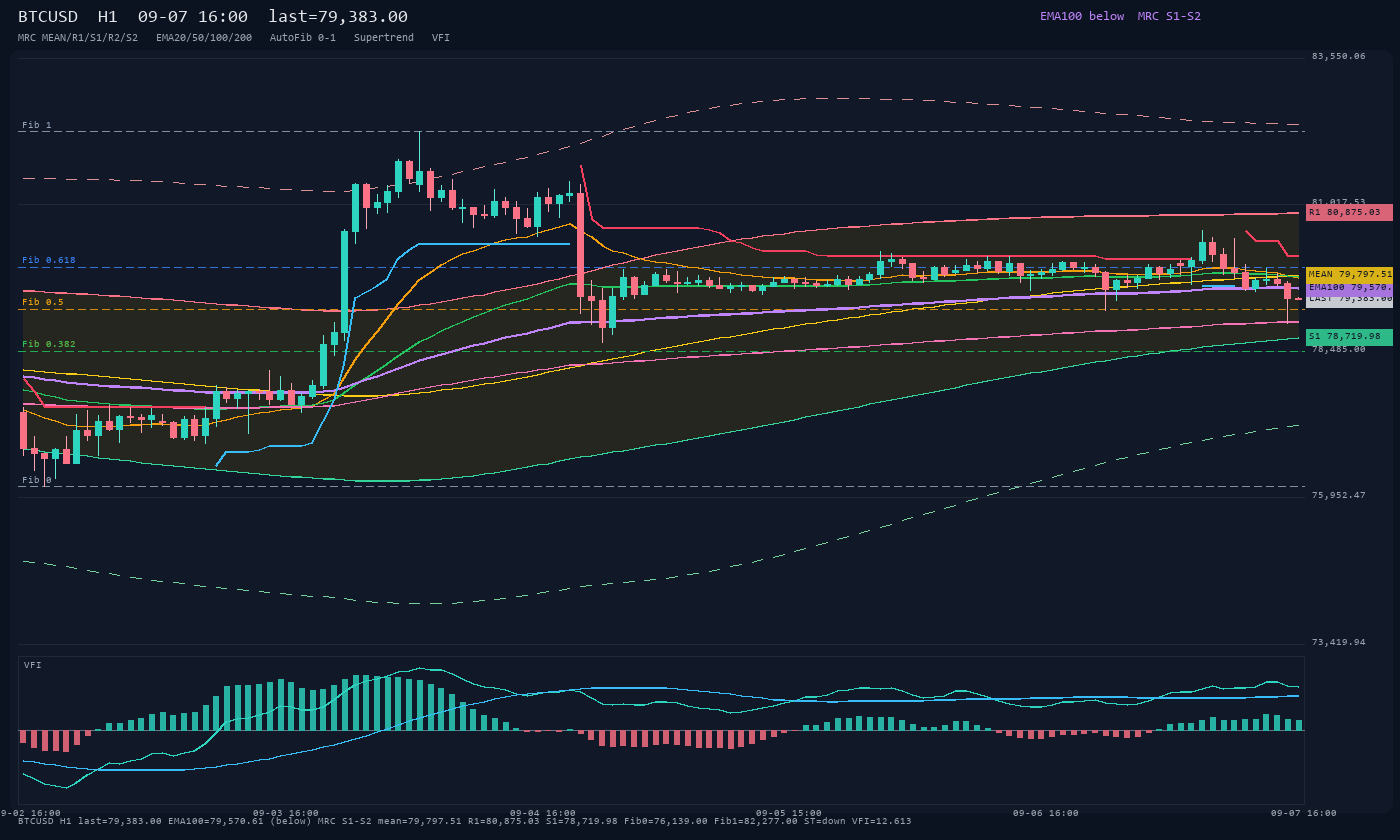
Task: Click the 'EMA100 below MRC S1-S2' status text
Action: tap(1120, 16)
